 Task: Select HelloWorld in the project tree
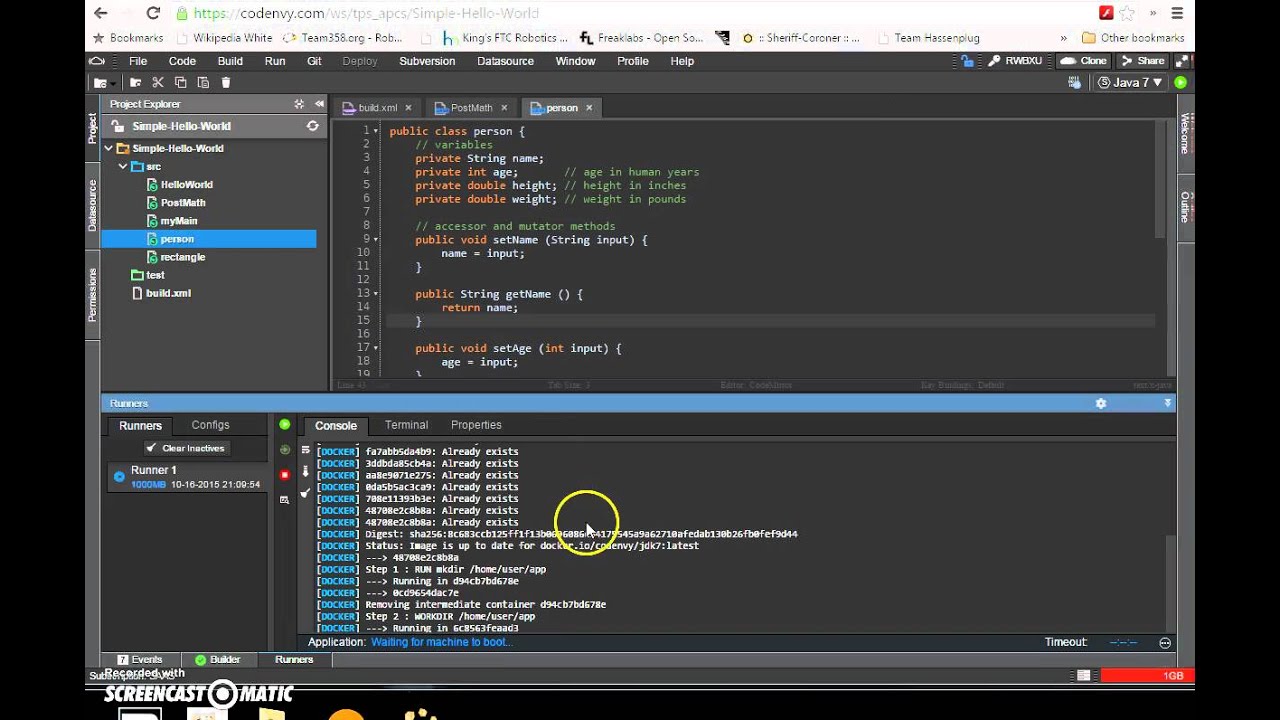[186, 185]
